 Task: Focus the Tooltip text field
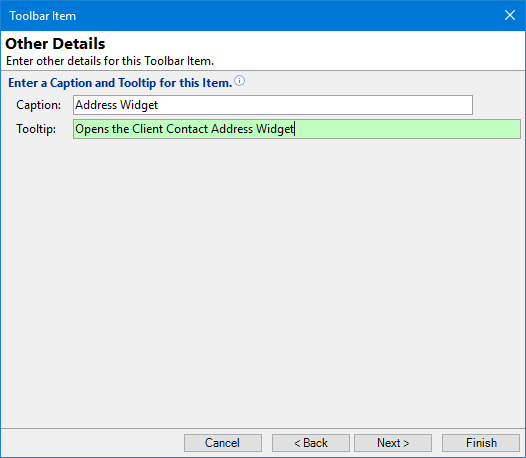point(297,129)
